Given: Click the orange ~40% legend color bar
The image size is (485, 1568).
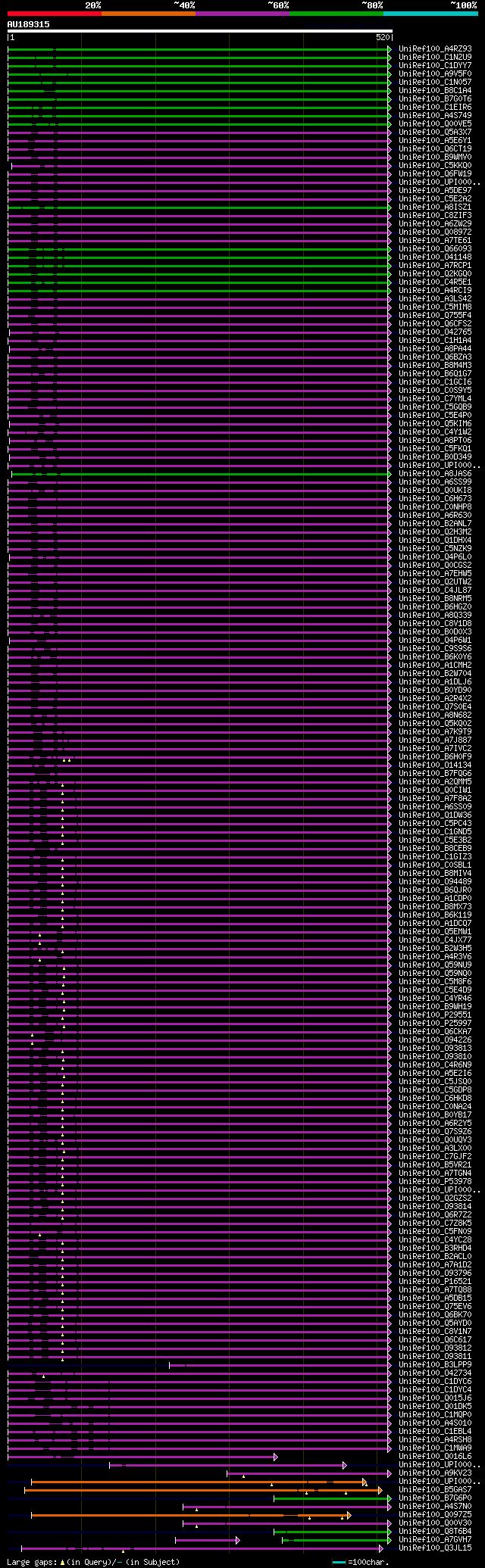Looking at the screenshot, I should point(149,14).
